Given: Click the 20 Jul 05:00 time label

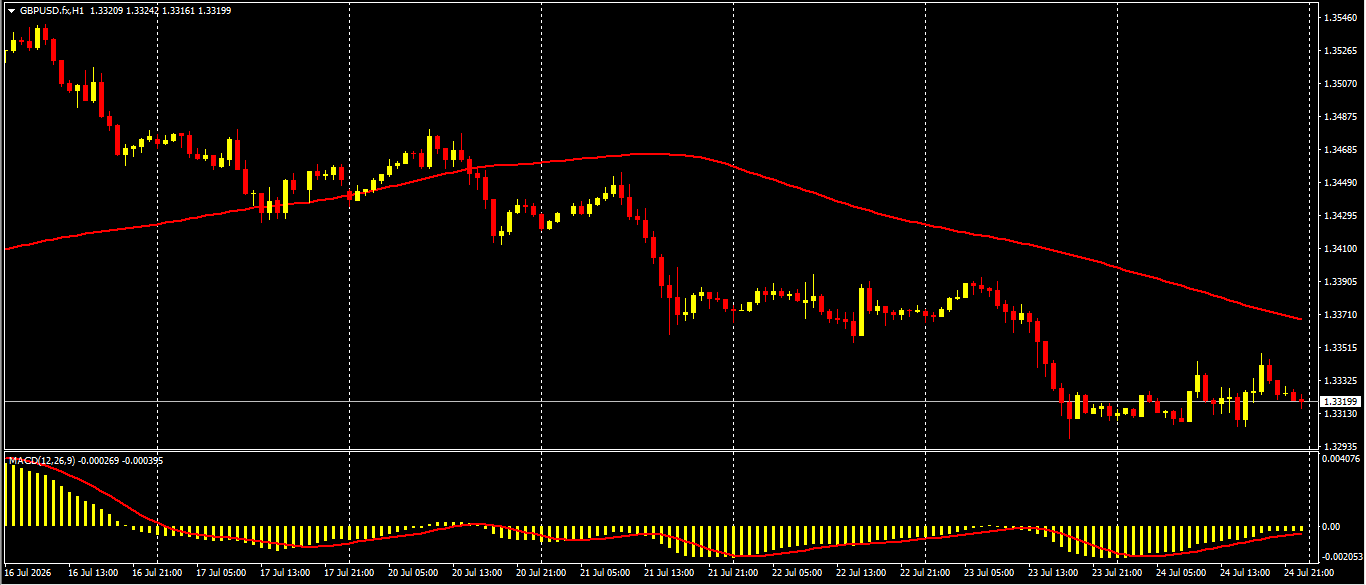Looking at the screenshot, I should 413,573.
